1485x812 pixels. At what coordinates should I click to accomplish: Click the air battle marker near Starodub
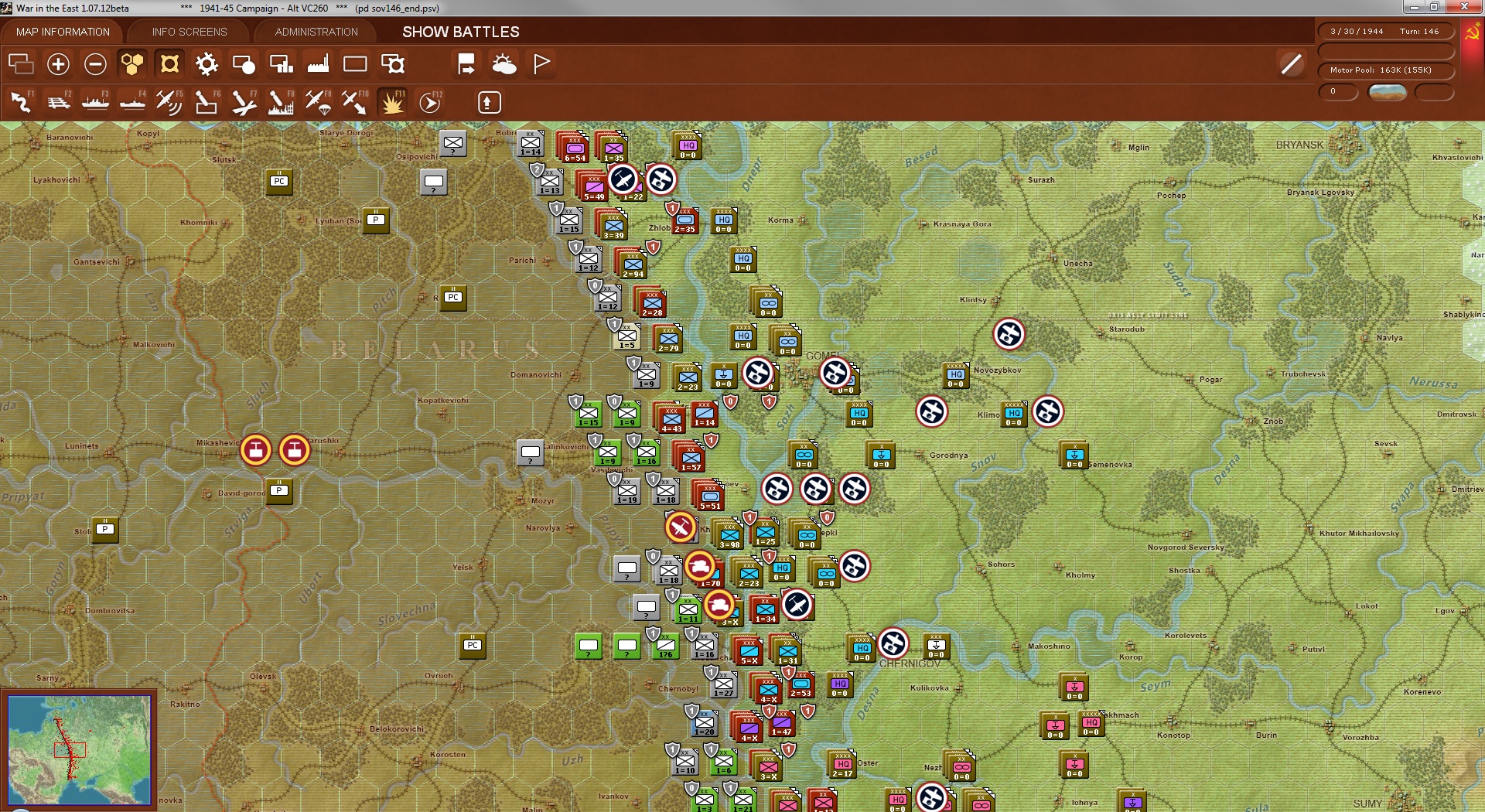[x=1009, y=334]
